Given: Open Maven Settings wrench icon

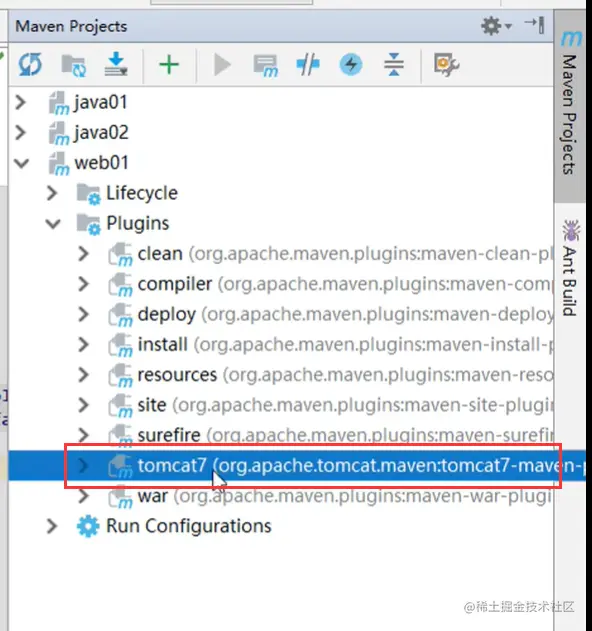Looking at the screenshot, I should 446,64.
